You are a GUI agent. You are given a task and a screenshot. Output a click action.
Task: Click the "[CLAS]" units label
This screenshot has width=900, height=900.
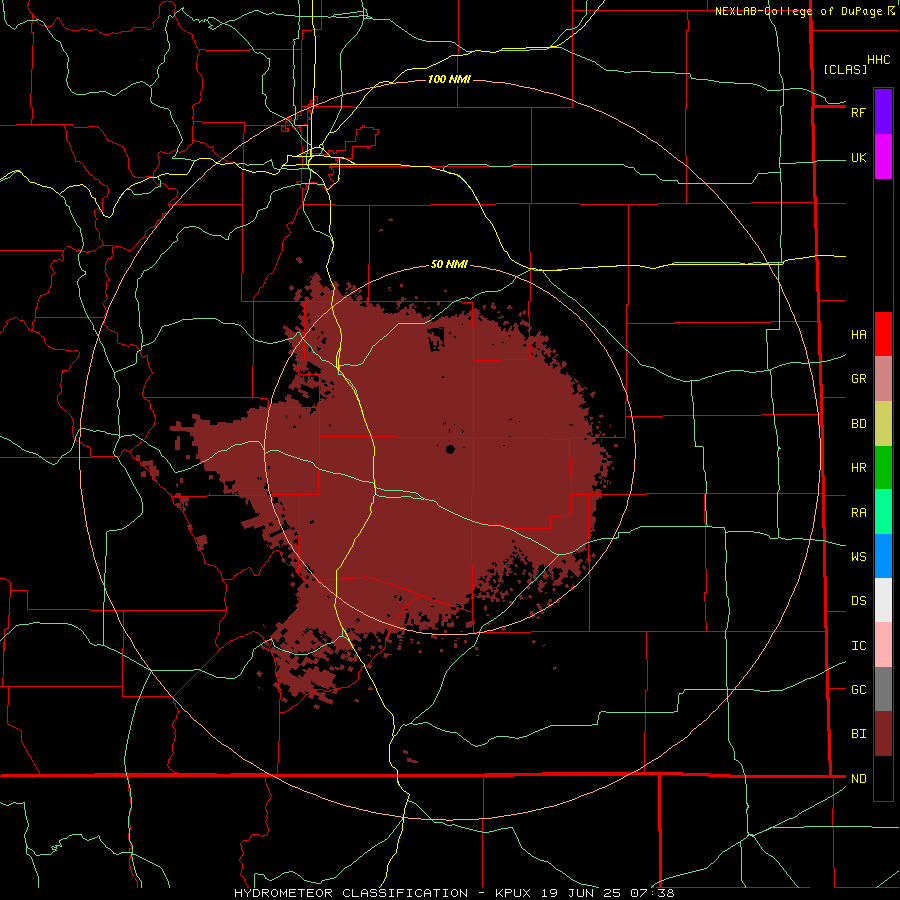[x=845, y=69]
